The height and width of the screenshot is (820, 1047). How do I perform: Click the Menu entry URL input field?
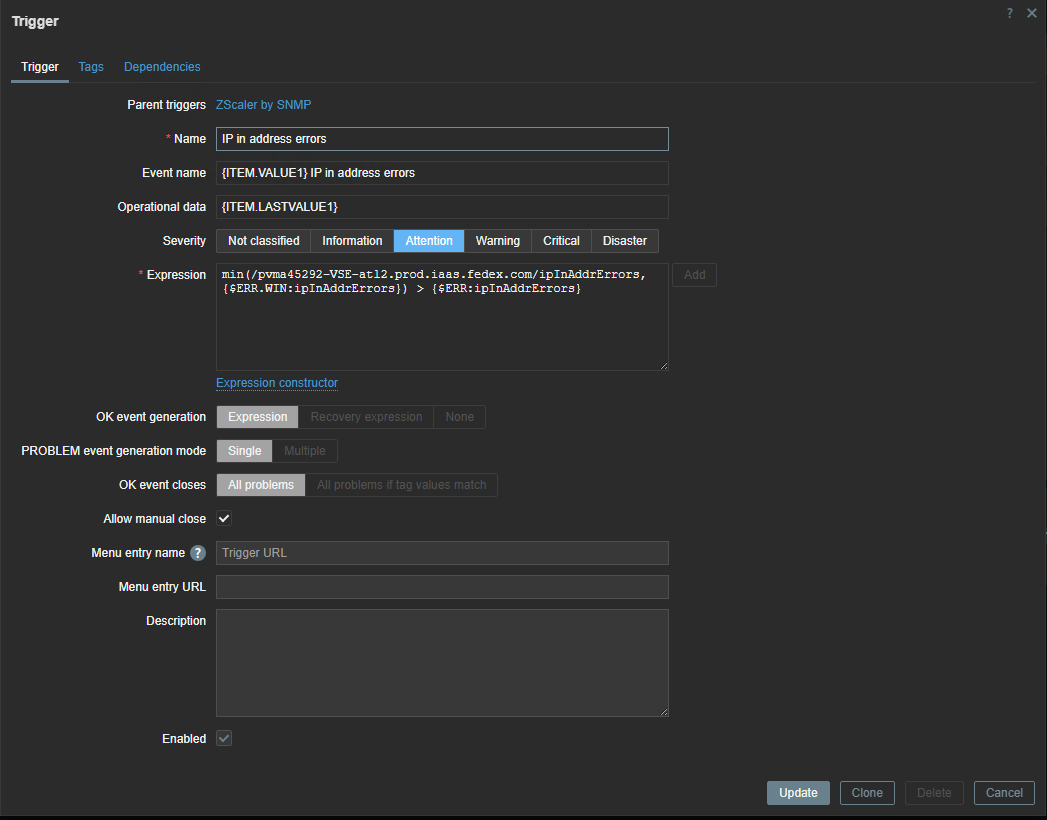tap(442, 587)
